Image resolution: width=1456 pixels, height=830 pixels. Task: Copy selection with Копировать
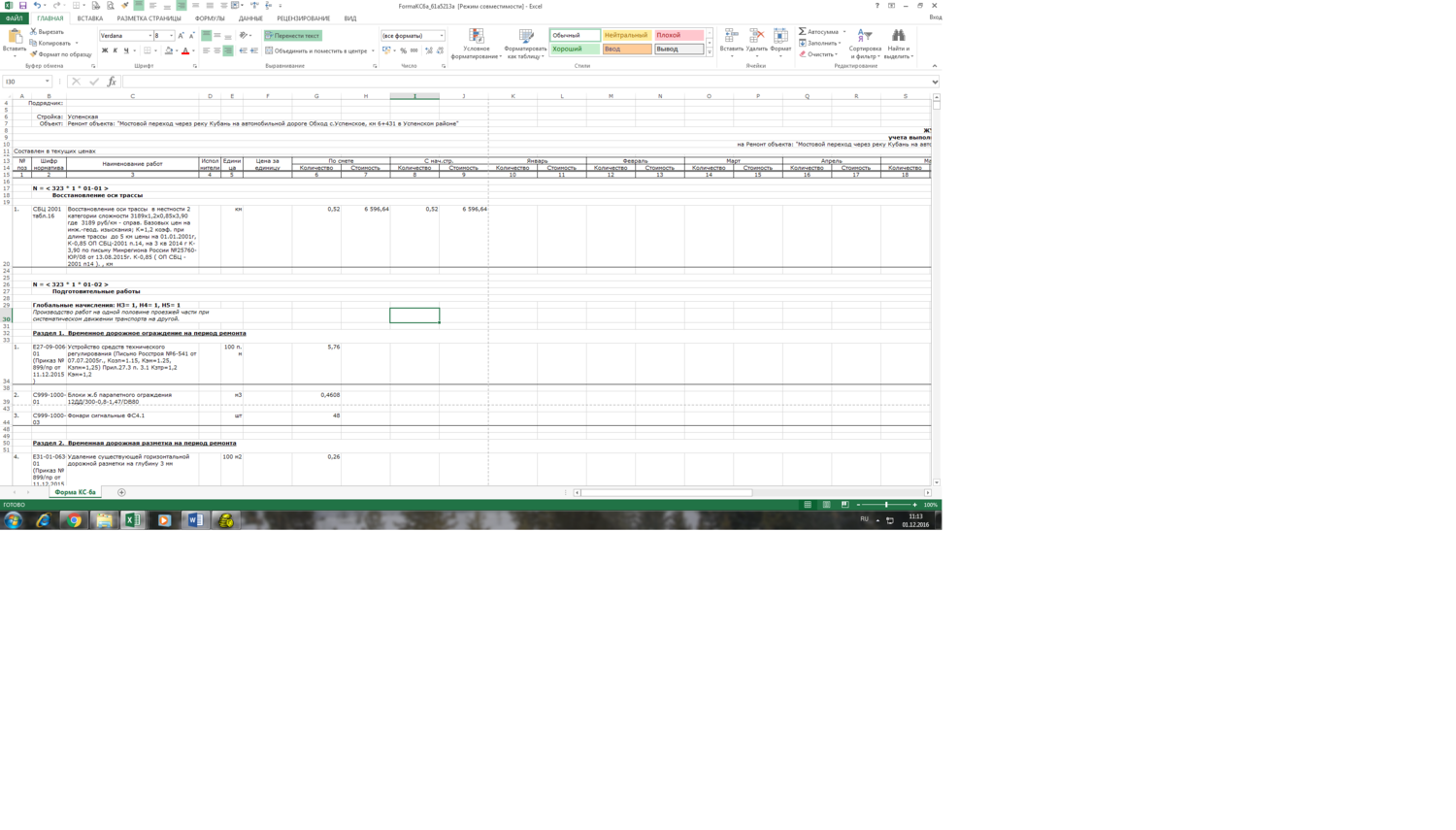pyautogui.click(x=50, y=43)
